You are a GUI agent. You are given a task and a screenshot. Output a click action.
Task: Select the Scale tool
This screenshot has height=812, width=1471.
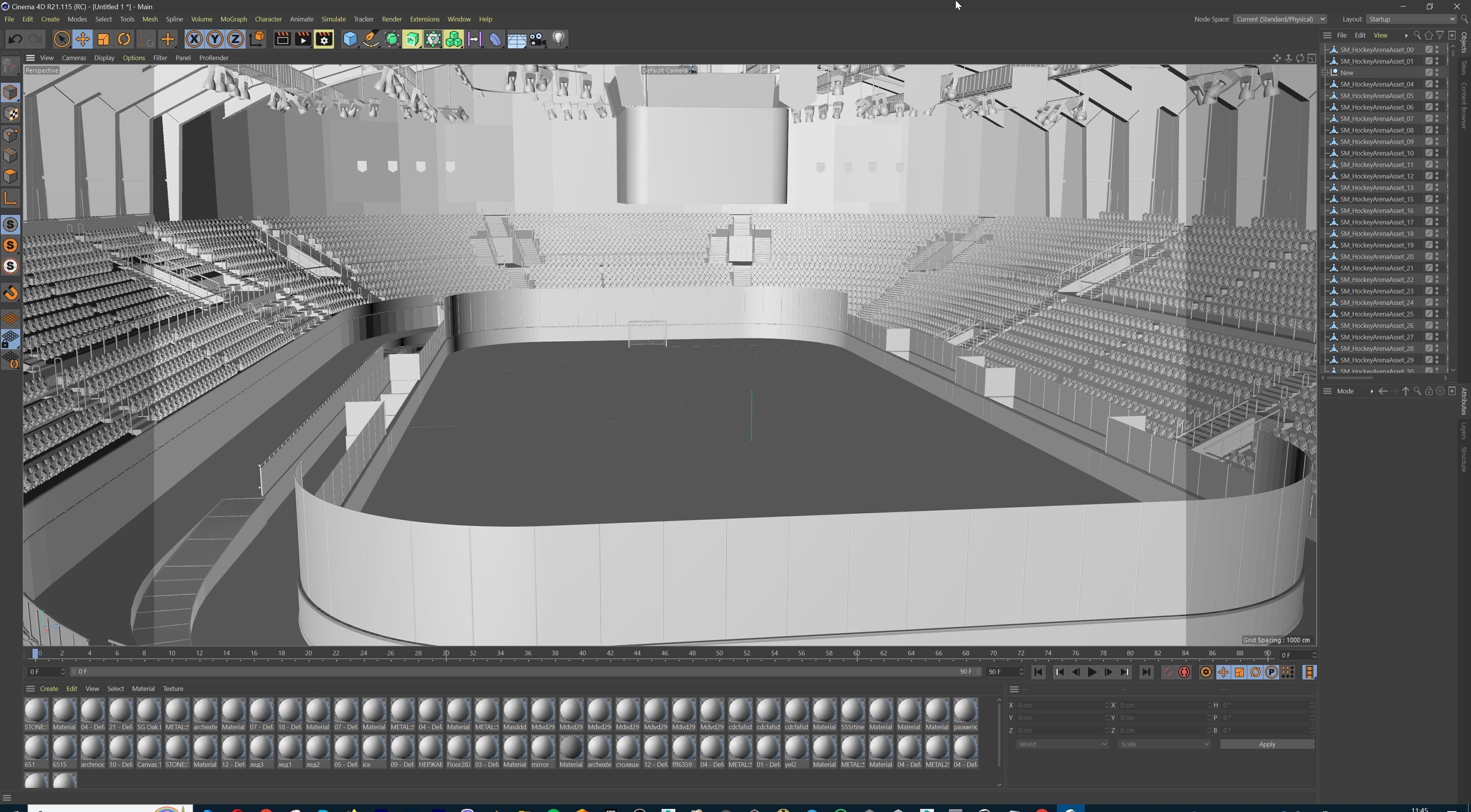(103, 39)
